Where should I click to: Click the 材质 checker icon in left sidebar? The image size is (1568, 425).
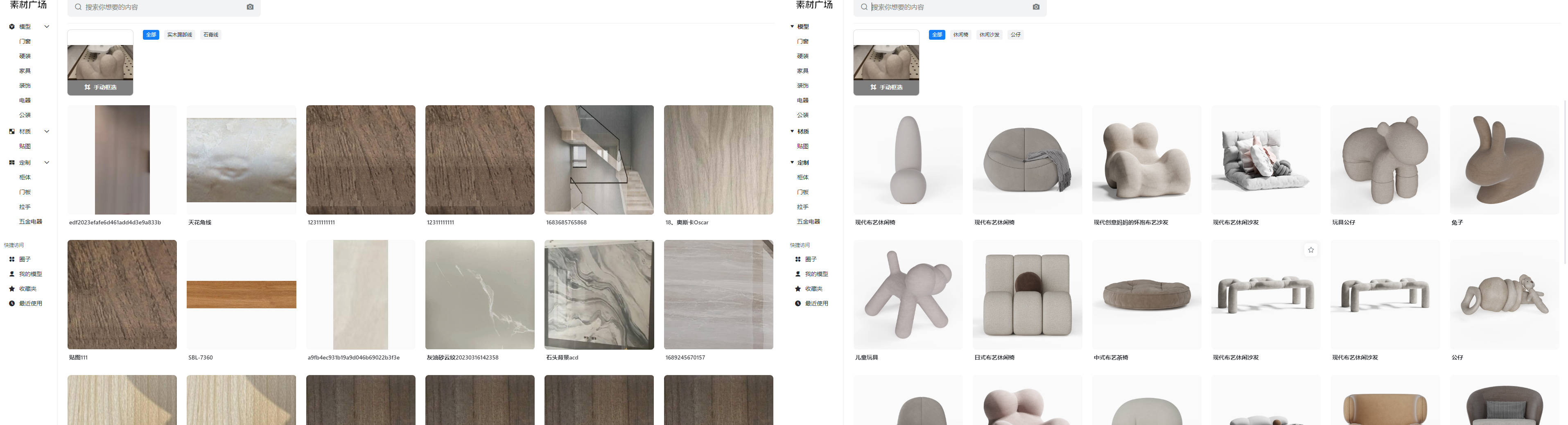click(11, 131)
